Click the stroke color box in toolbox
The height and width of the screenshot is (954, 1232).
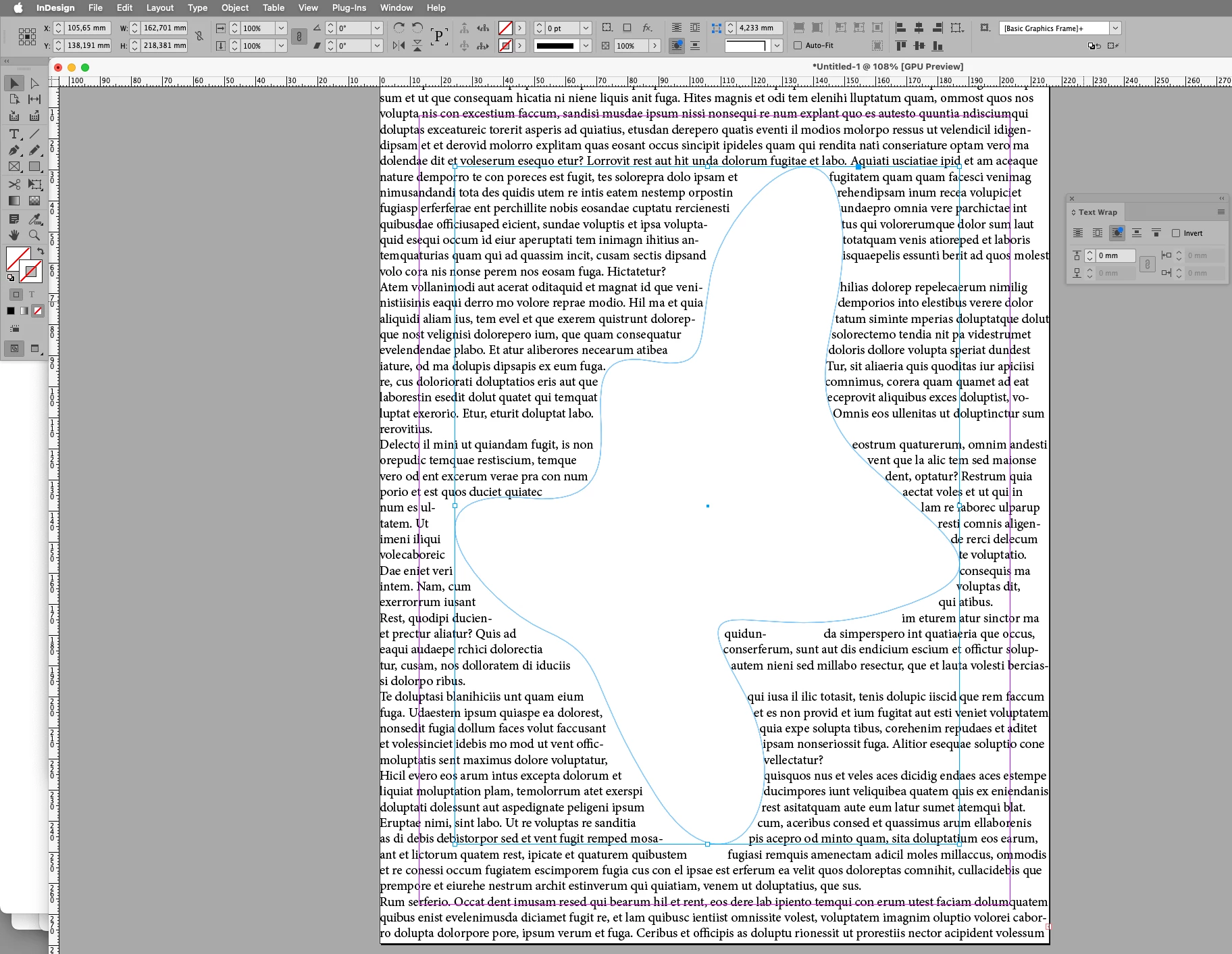tap(30, 272)
